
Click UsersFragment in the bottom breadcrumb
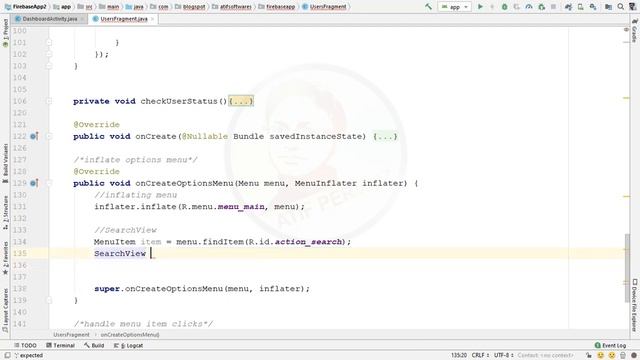click(x=71, y=335)
